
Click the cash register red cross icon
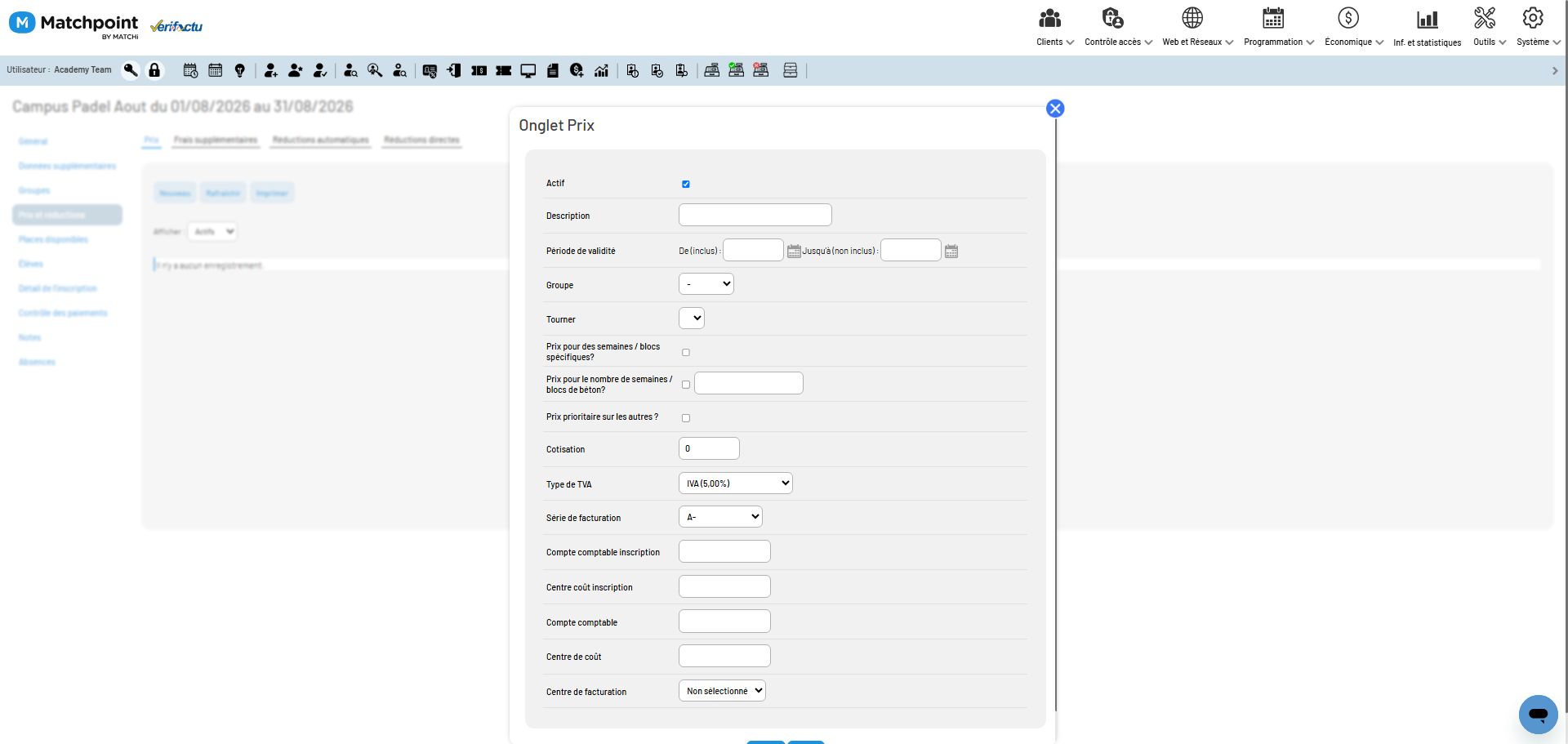pos(761,70)
